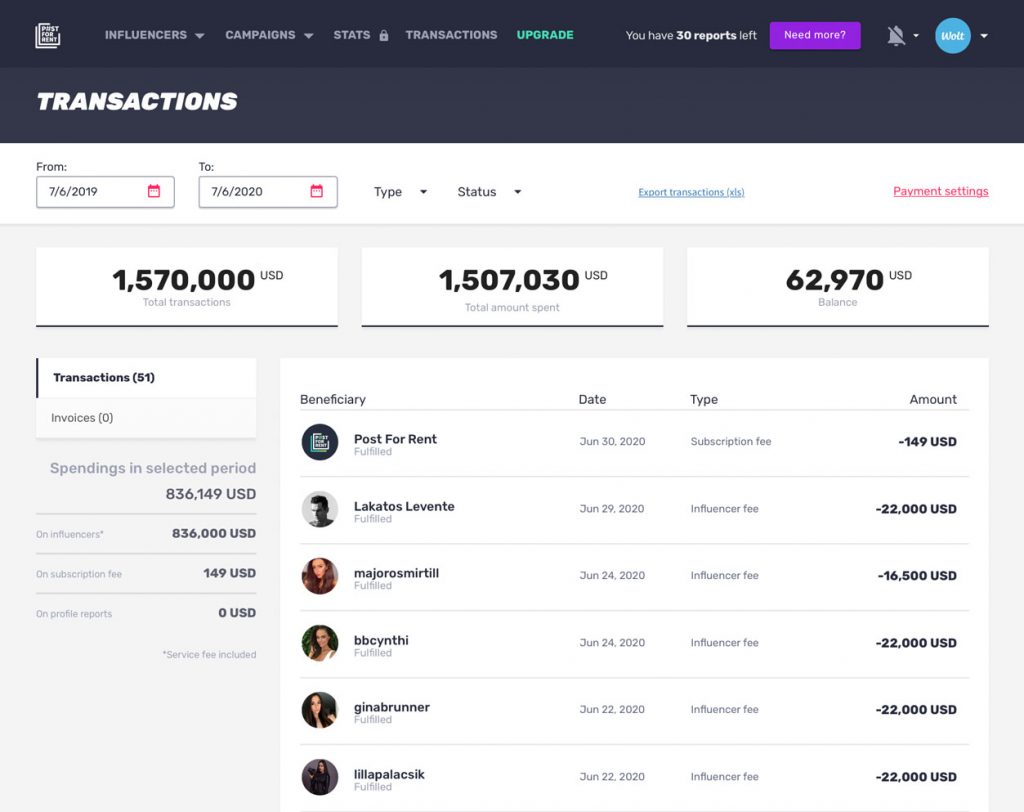Go to the Transactions nav item

[451, 35]
